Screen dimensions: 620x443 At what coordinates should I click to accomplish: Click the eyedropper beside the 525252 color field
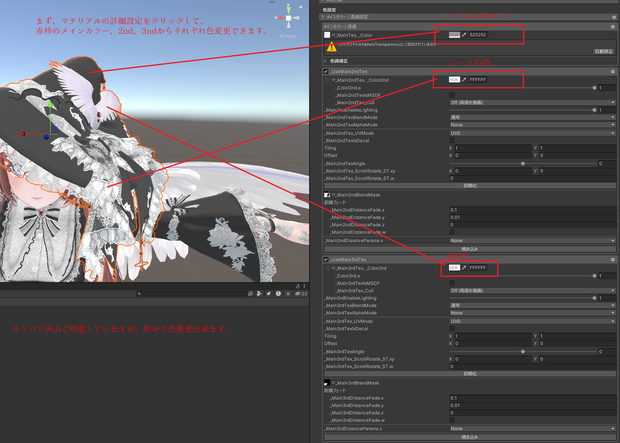464,35
